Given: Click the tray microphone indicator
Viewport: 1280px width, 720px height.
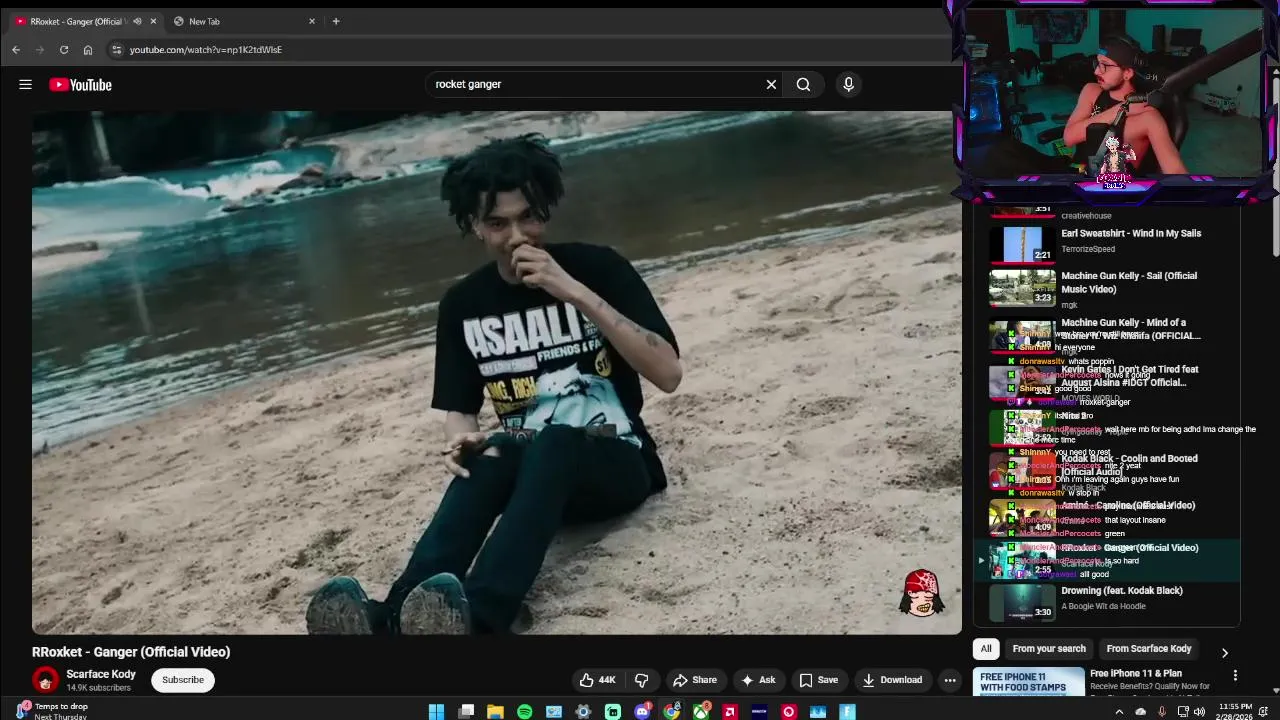Looking at the screenshot, I should pos(1161,712).
